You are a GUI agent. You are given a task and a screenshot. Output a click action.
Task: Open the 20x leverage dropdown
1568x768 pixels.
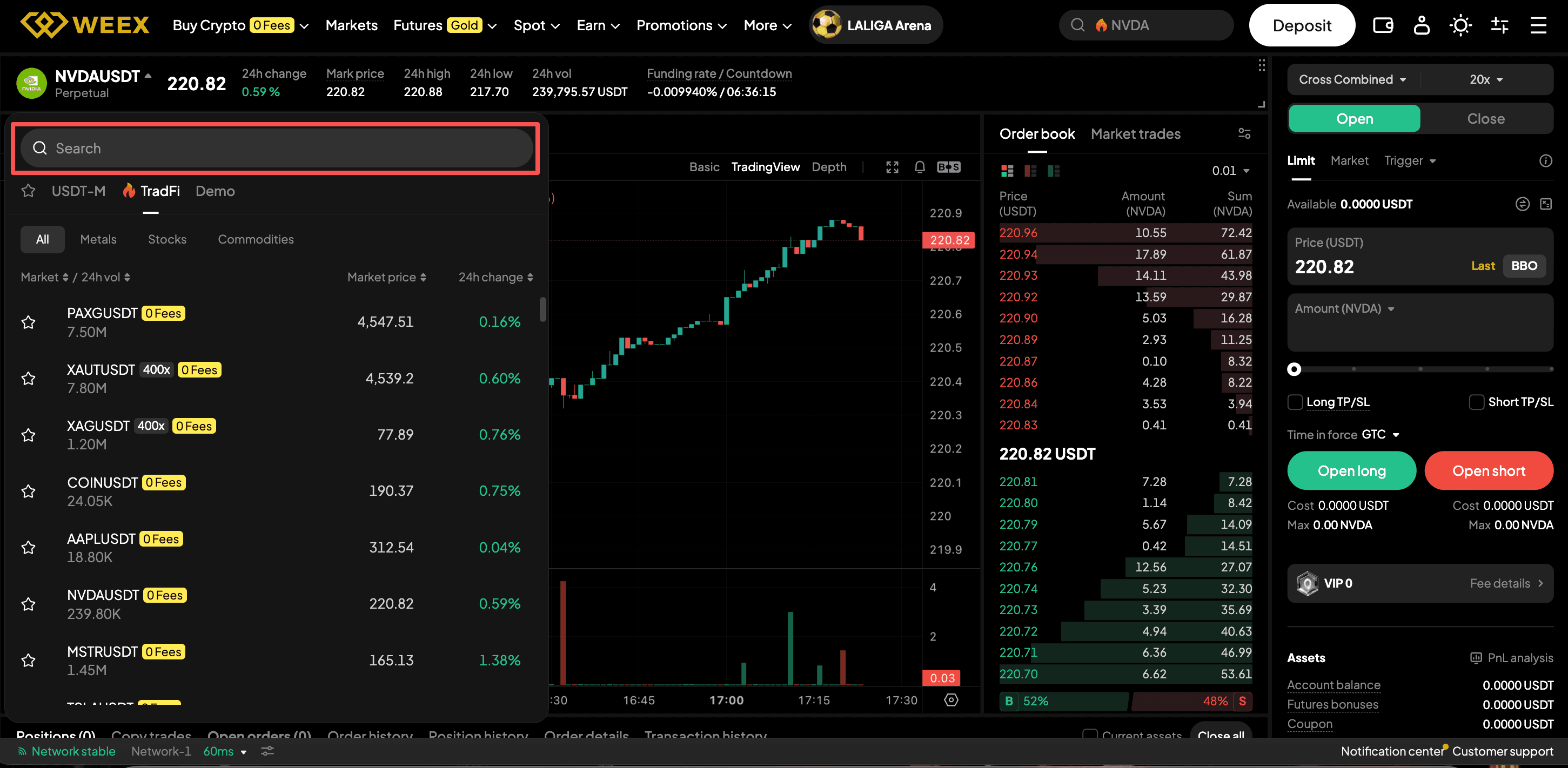click(1486, 80)
